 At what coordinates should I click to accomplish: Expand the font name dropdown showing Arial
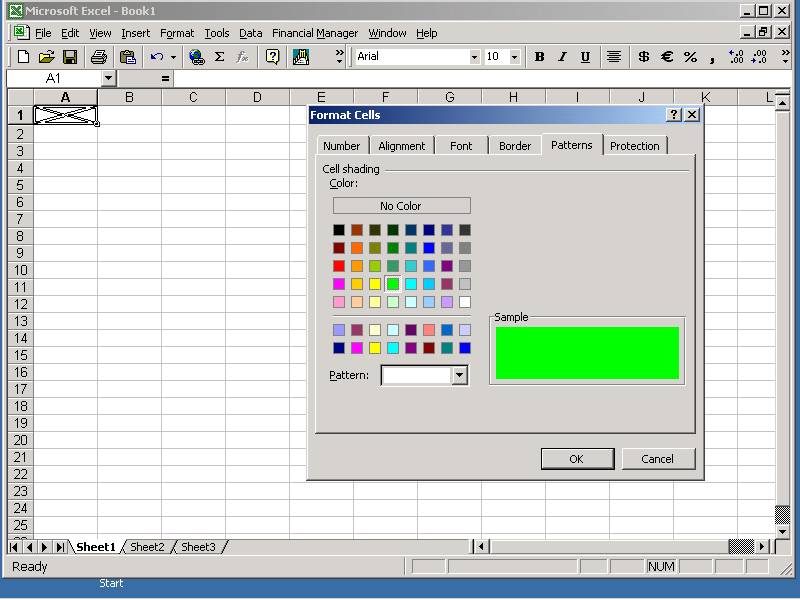point(474,57)
